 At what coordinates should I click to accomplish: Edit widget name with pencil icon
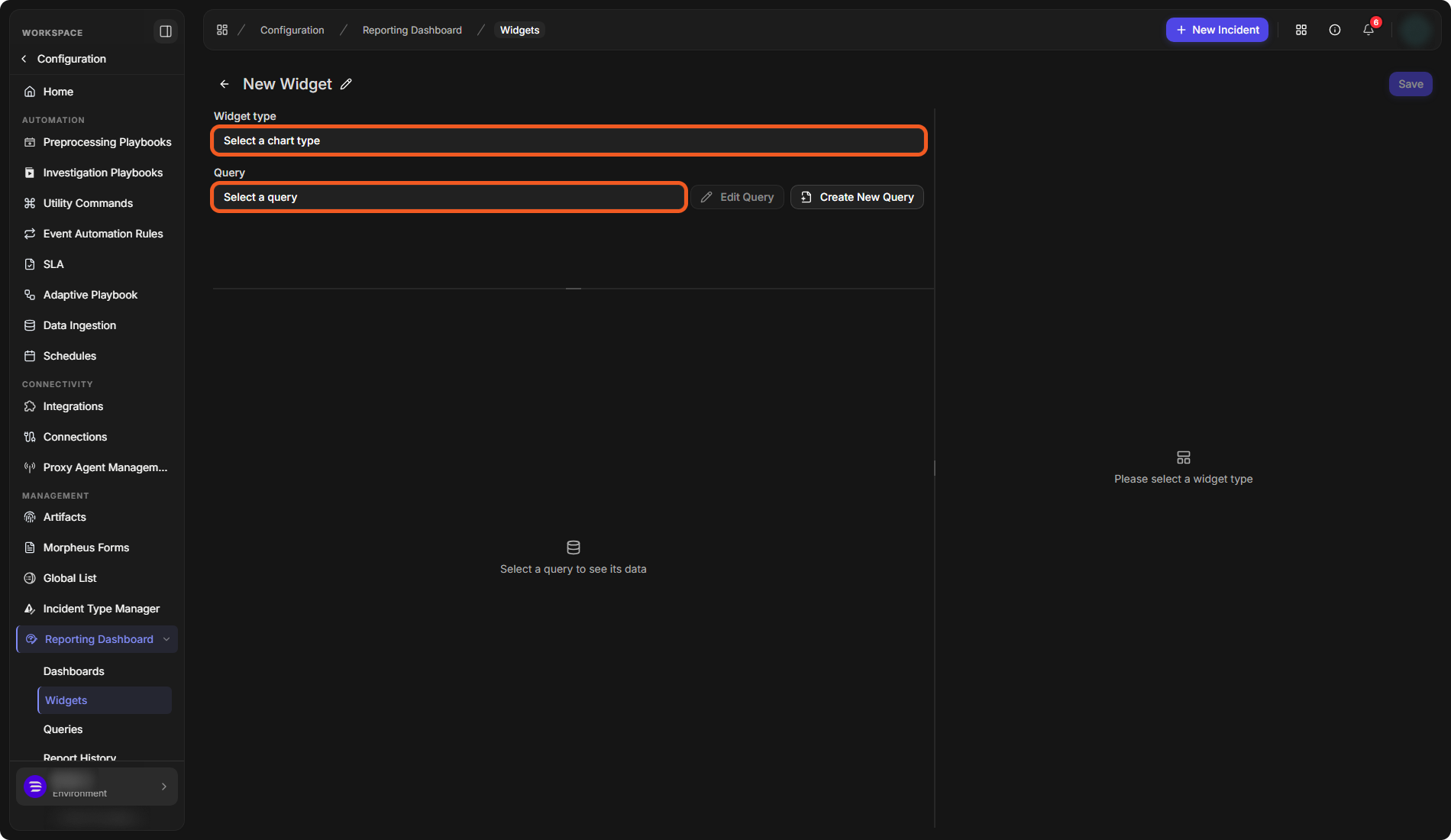346,84
